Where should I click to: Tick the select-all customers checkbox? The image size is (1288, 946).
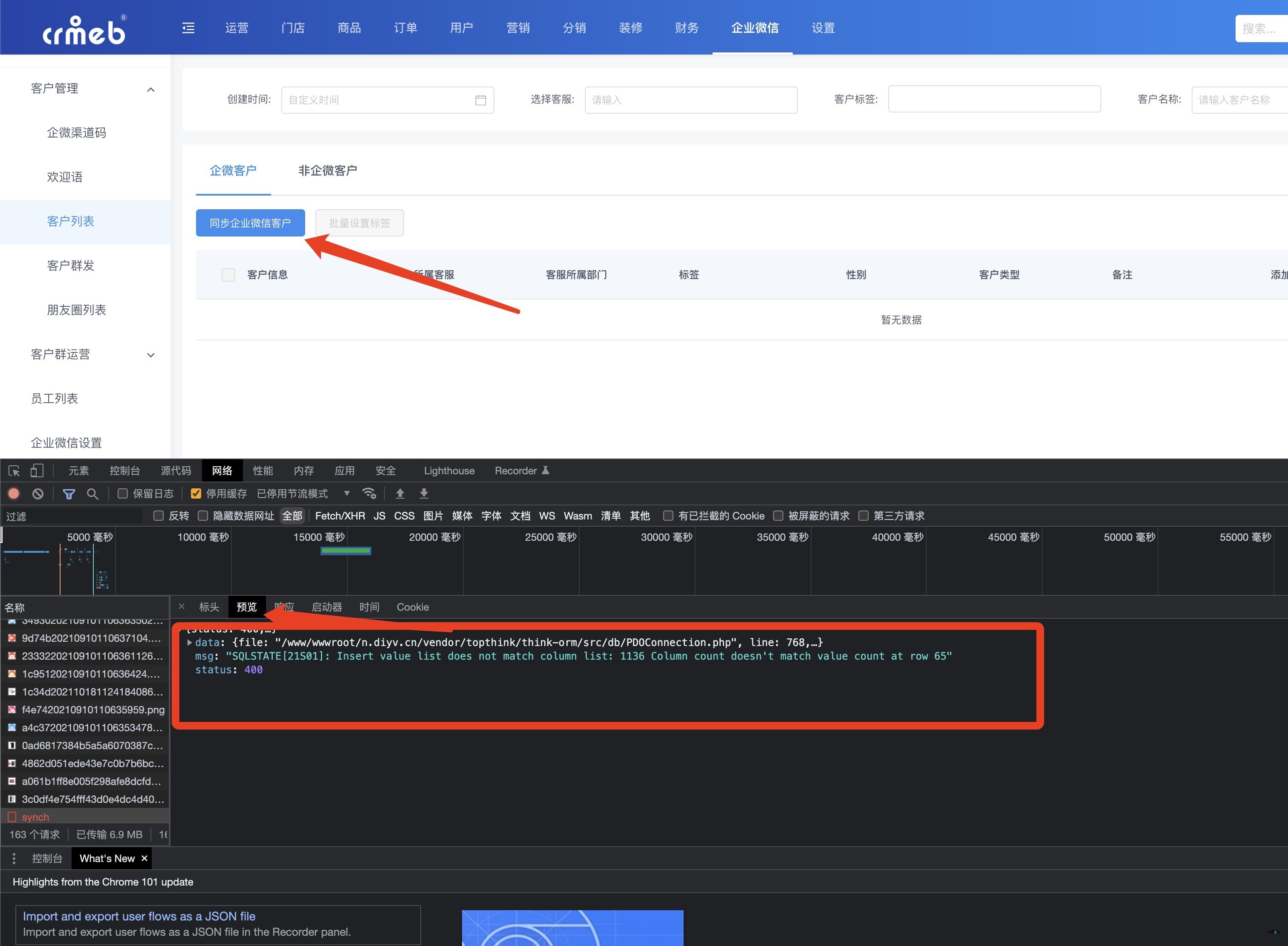tap(228, 275)
